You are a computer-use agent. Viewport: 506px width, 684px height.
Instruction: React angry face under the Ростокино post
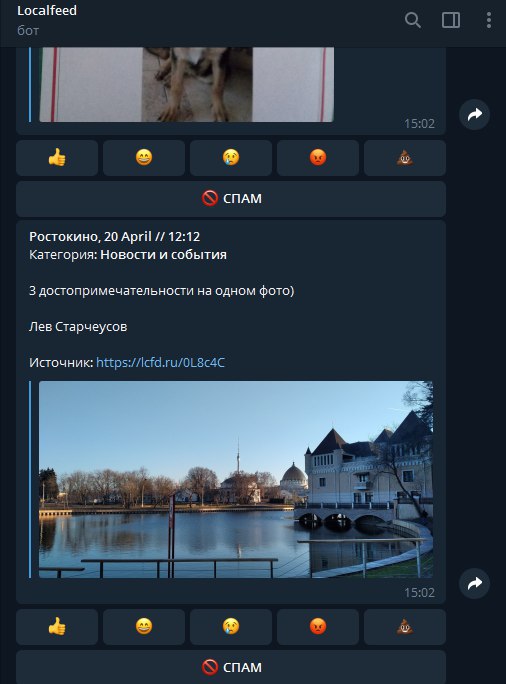pyautogui.click(x=318, y=627)
